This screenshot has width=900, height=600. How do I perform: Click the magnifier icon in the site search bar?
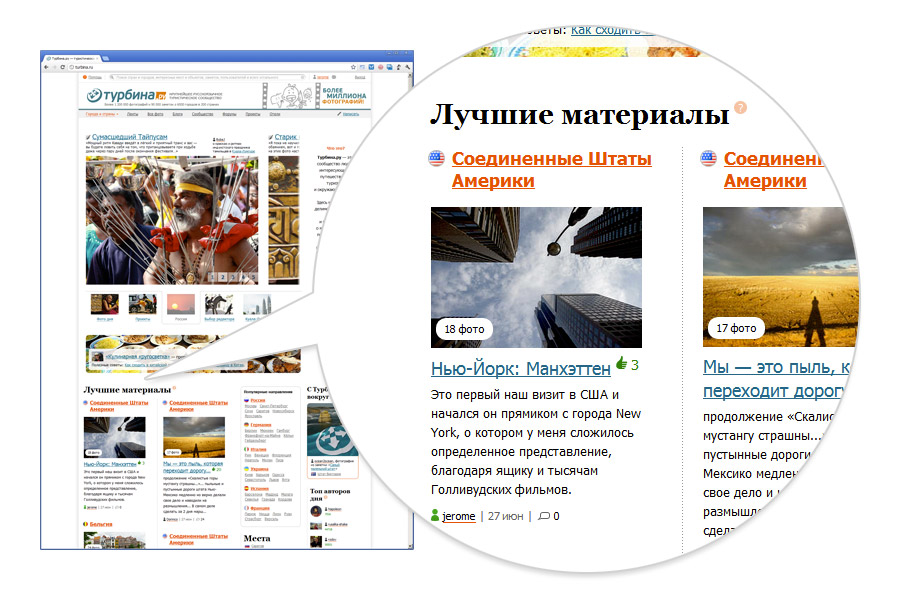point(112,77)
